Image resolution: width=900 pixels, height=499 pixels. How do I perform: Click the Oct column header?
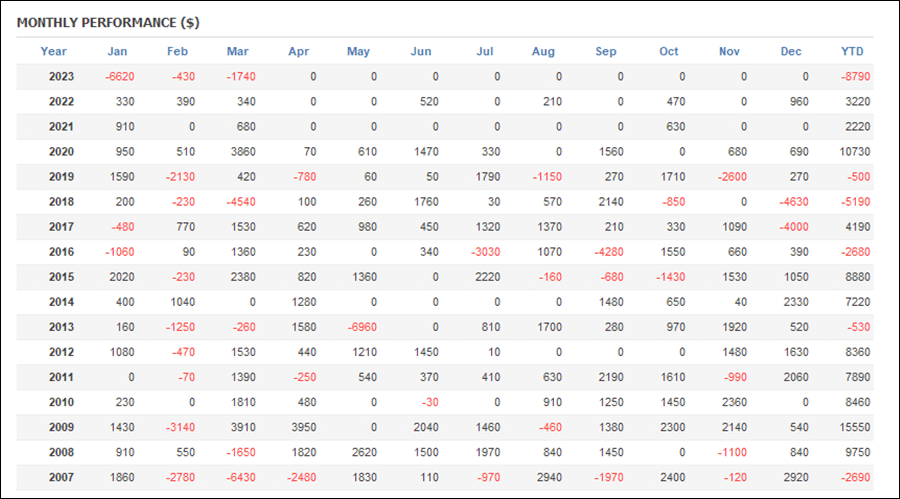669,51
